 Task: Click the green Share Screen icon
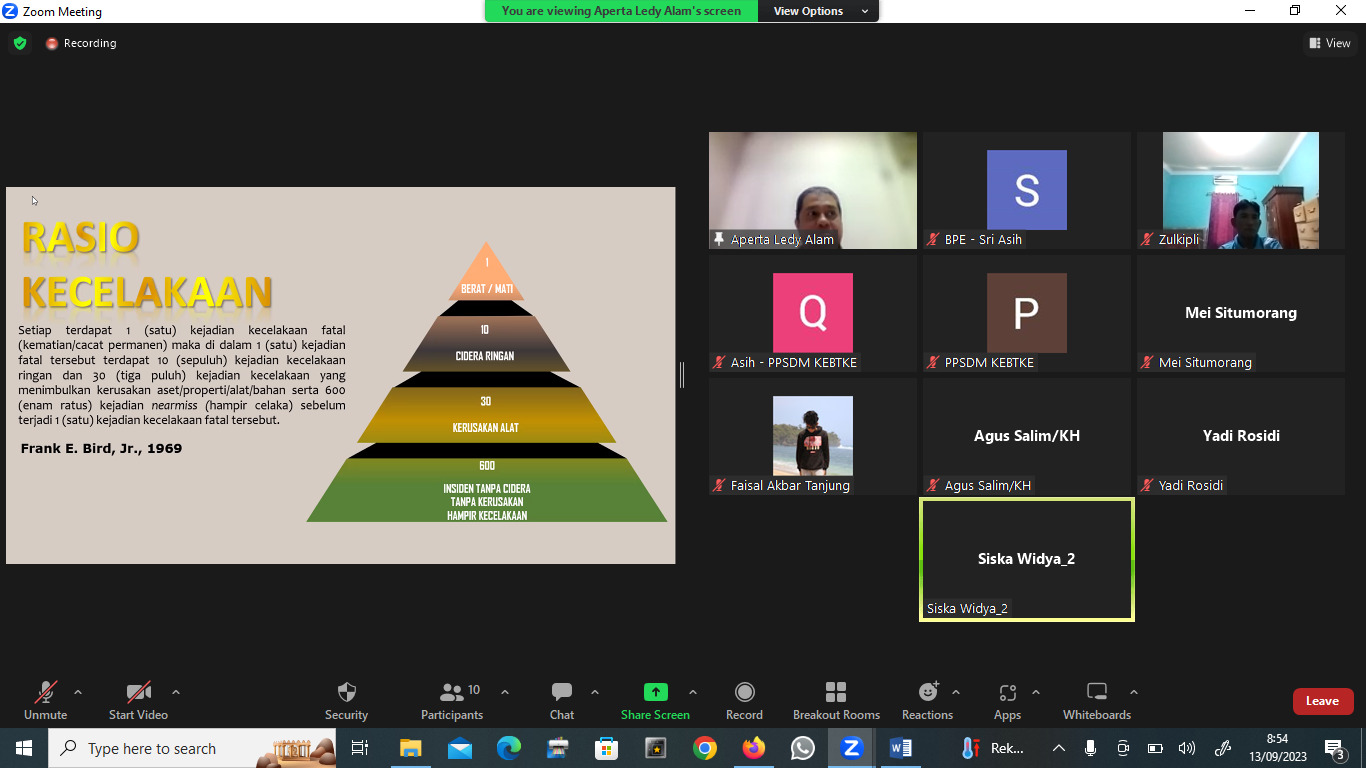655,692
